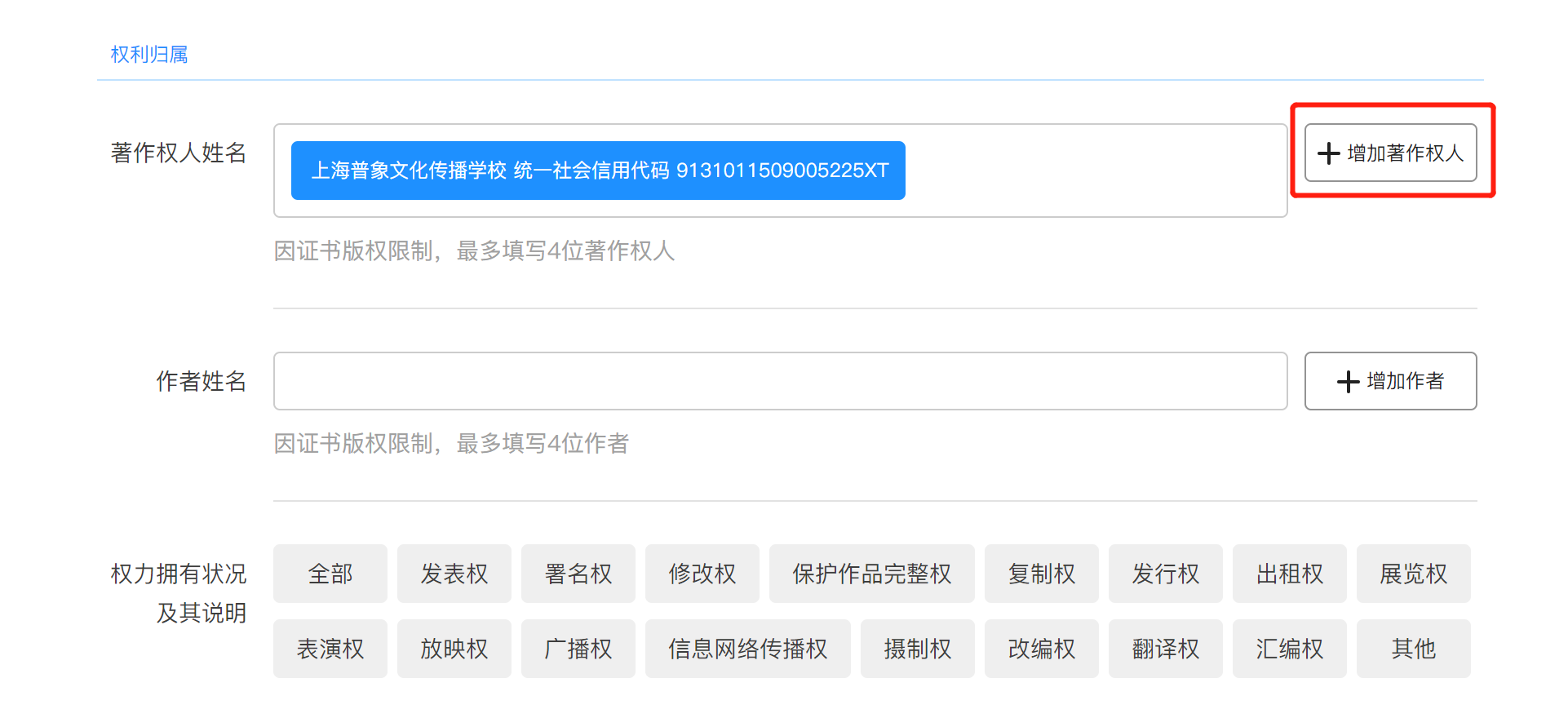
Task: Select the 发表权 option
Action: 454,574
